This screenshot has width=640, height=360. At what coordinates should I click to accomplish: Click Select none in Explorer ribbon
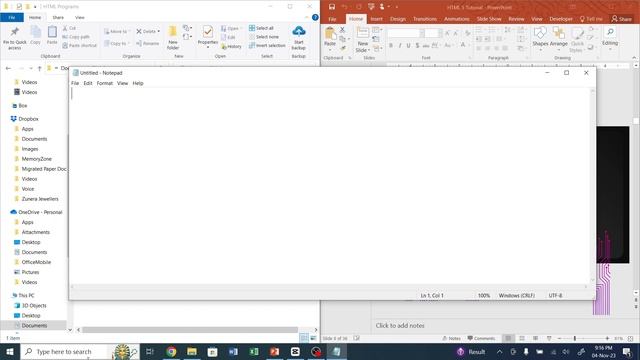pyautogui.click(x=264, y=37)
